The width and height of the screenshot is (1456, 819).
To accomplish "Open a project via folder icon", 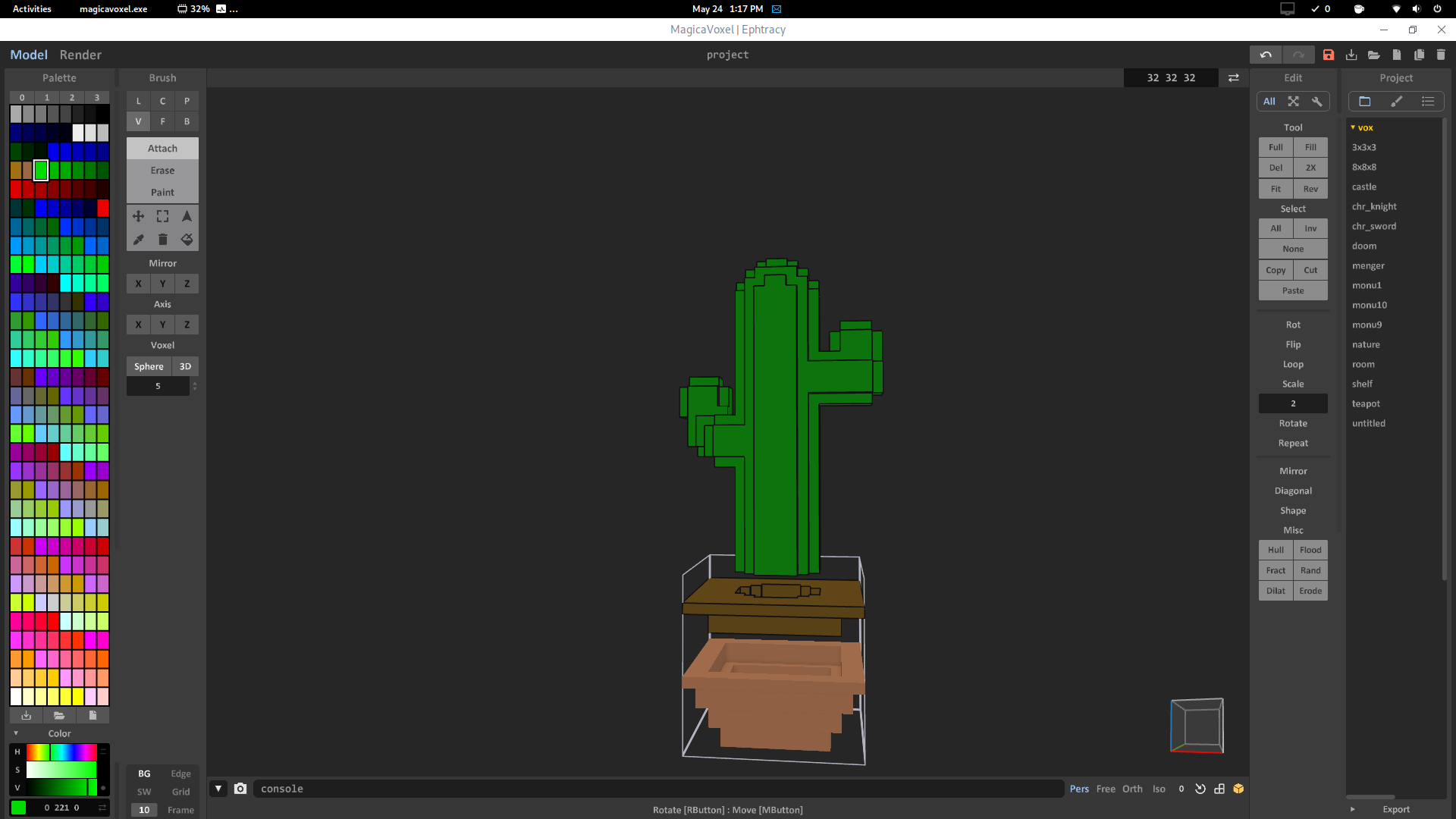I will pos(1373,55).
